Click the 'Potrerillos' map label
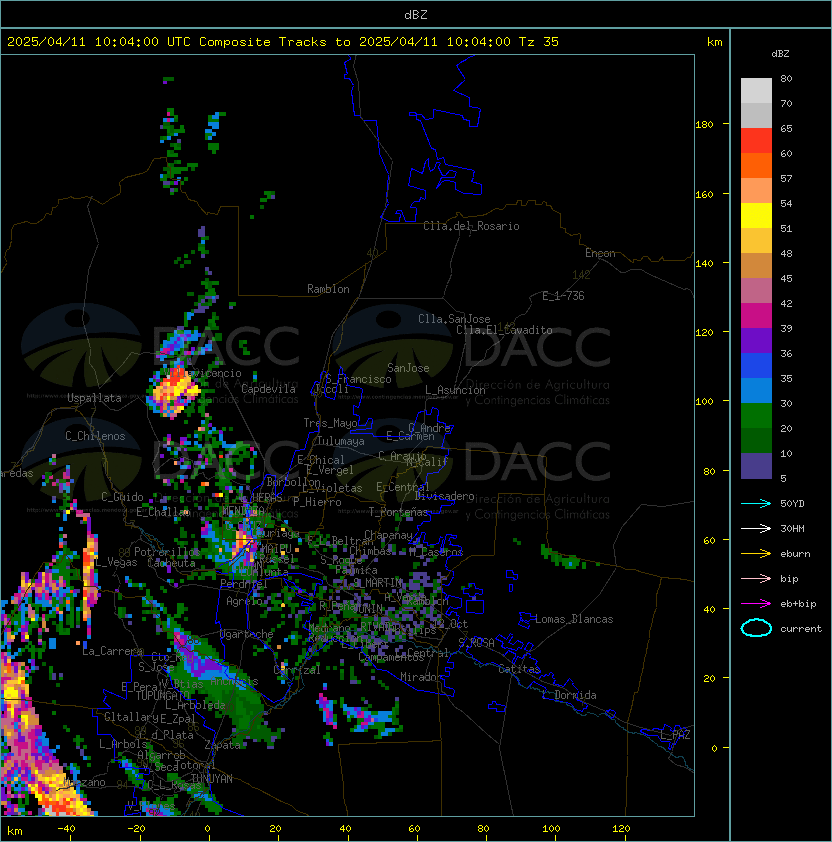Viewport: 832px width, 842px height. click(x=167, y=552)
